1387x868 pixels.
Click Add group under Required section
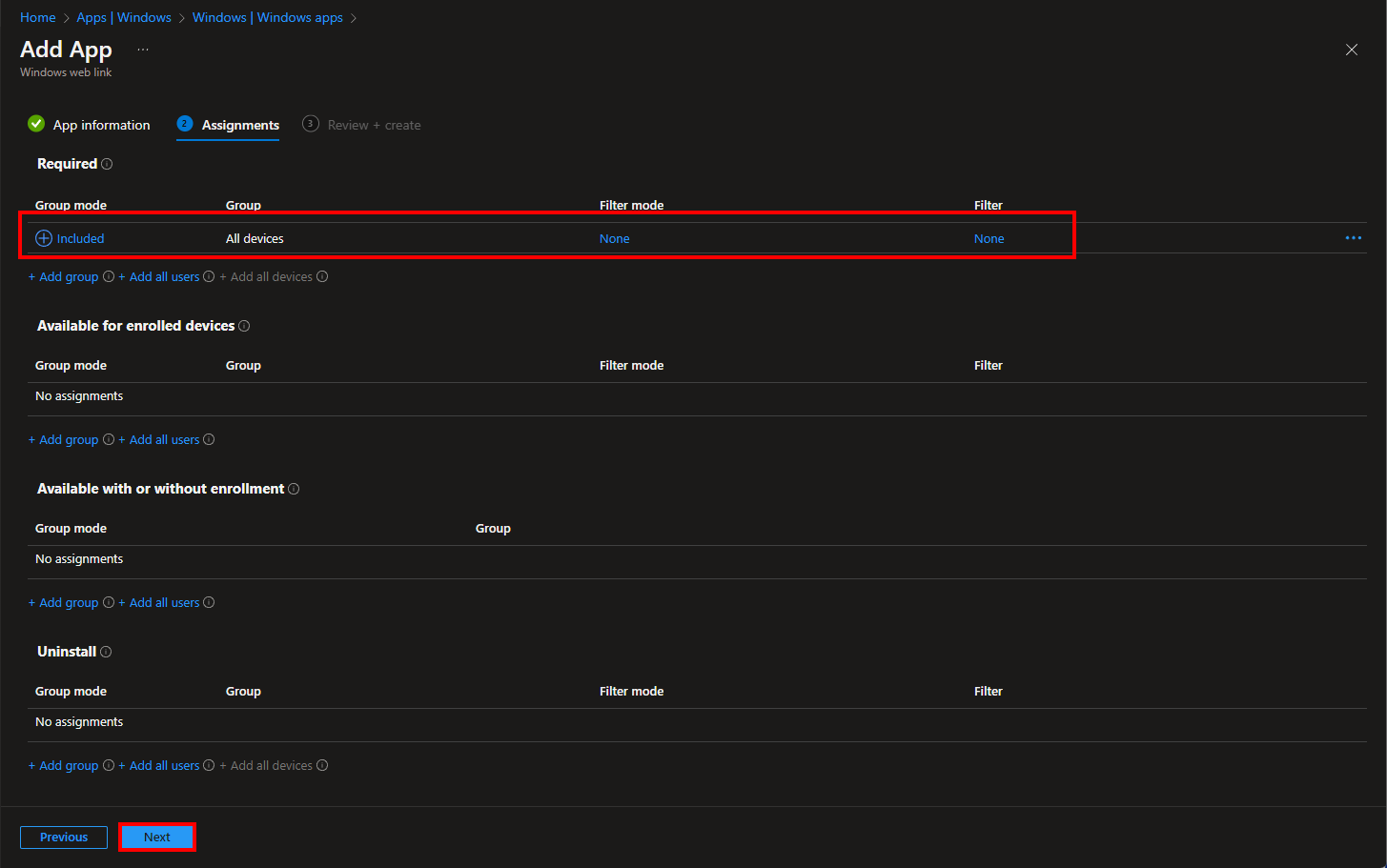pyautogui.click(x=64, y=276)
